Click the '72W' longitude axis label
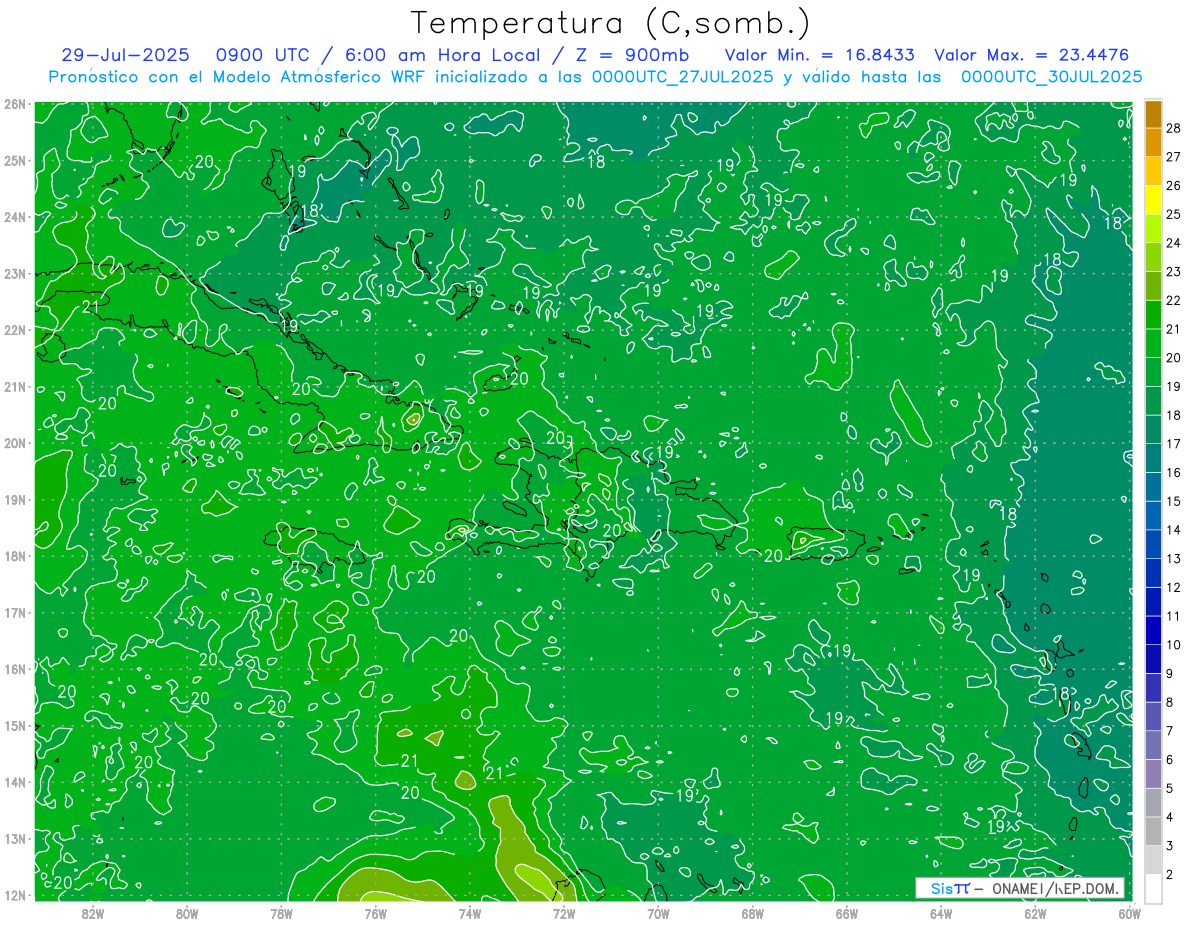This screenshot has height=927, width=1200. 564,912
